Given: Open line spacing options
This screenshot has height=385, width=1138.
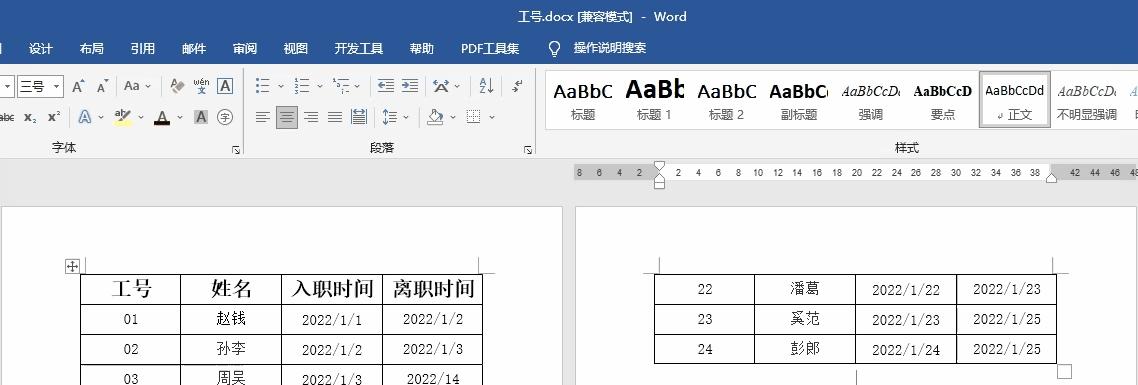Looking at the screenshot, I should pos(390,117).
